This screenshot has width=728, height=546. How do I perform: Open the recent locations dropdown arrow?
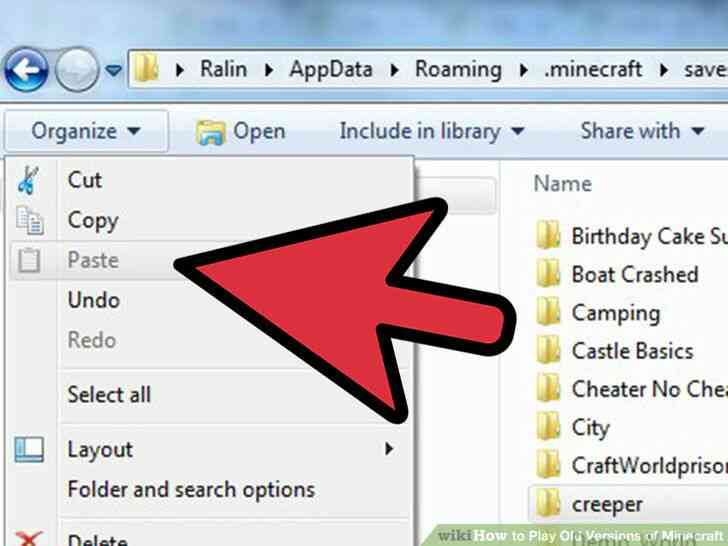(113, 71)
